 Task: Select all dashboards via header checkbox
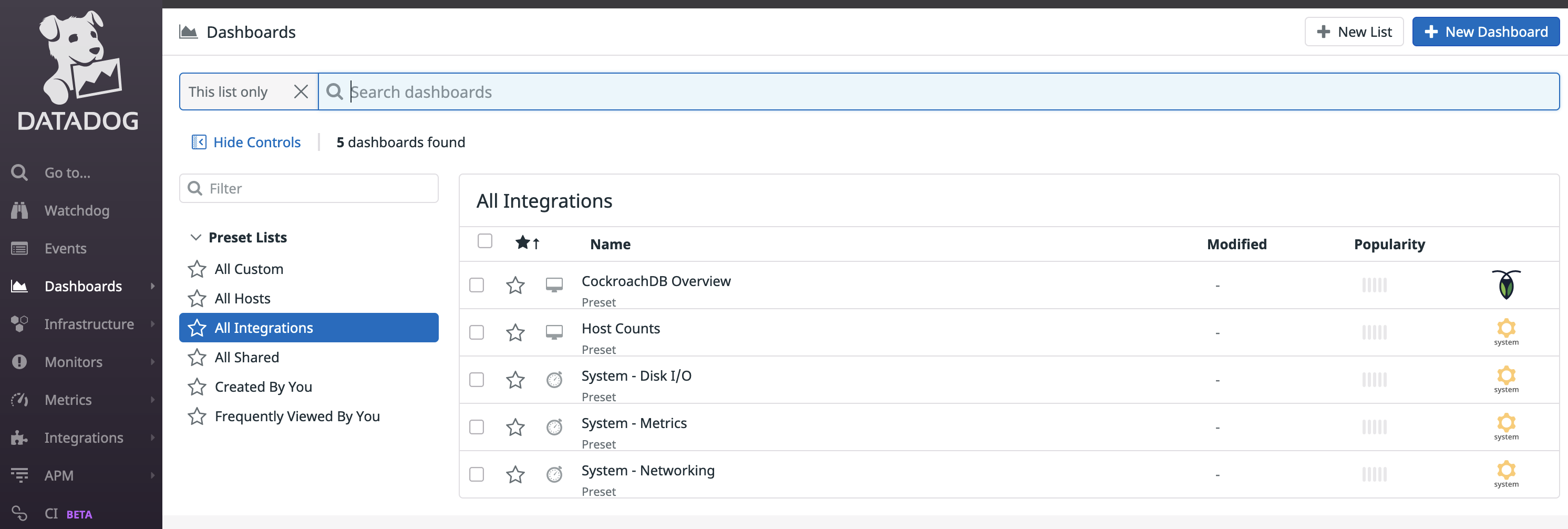coord(484,241)
